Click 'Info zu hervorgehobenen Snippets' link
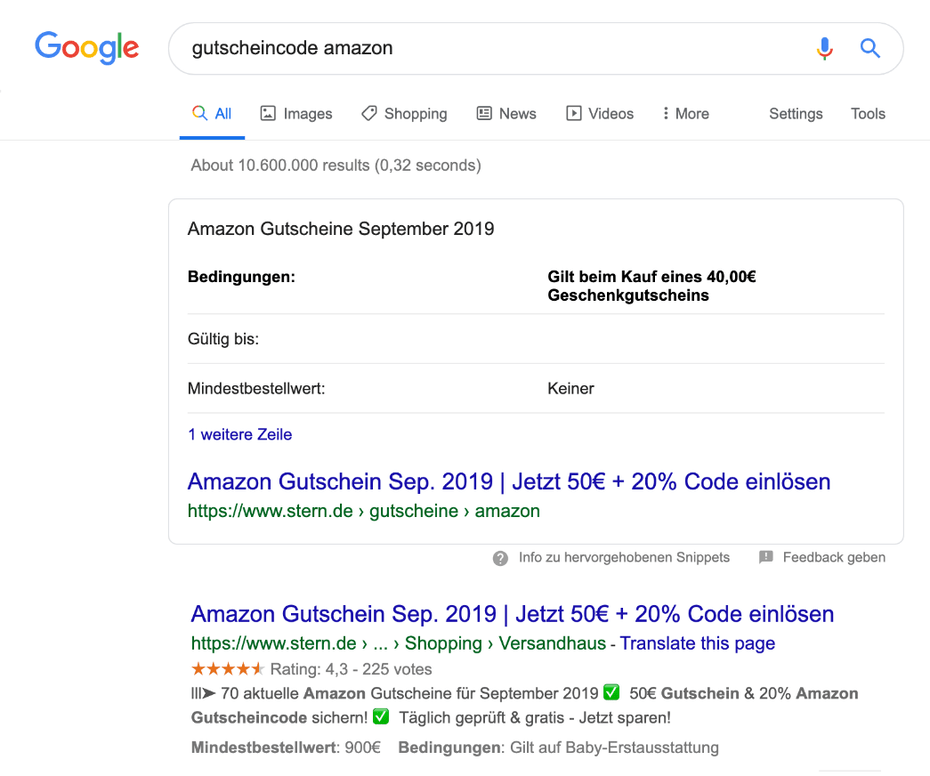Screen dimensions: 930x776 point(624,557)
